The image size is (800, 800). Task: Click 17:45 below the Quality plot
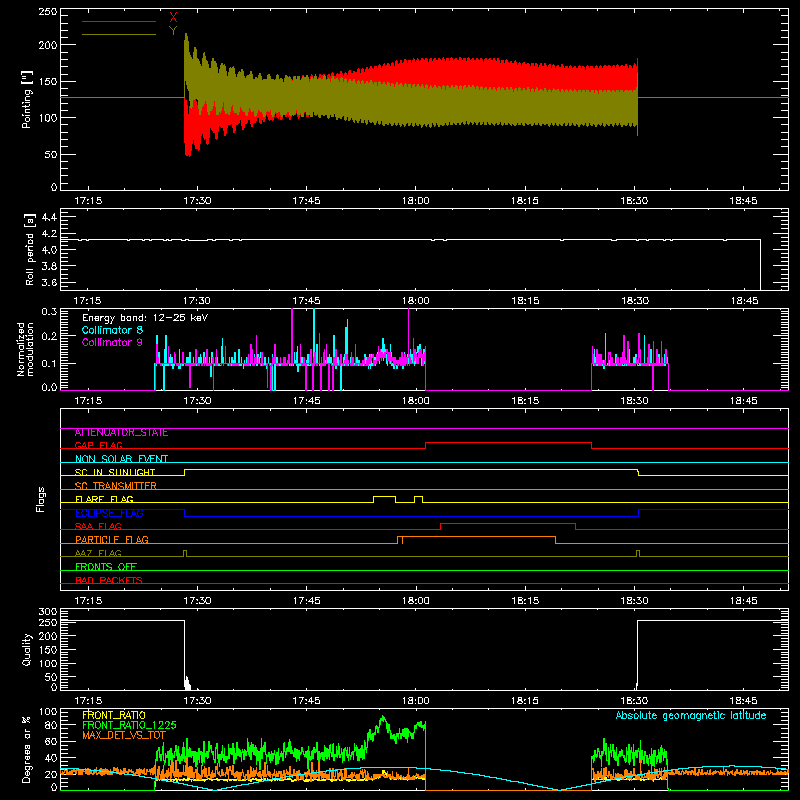(x=306, y=701)
